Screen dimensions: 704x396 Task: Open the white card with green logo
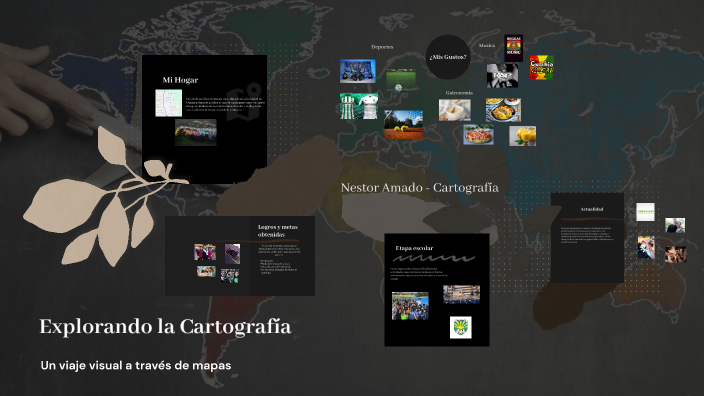(645, 212)
